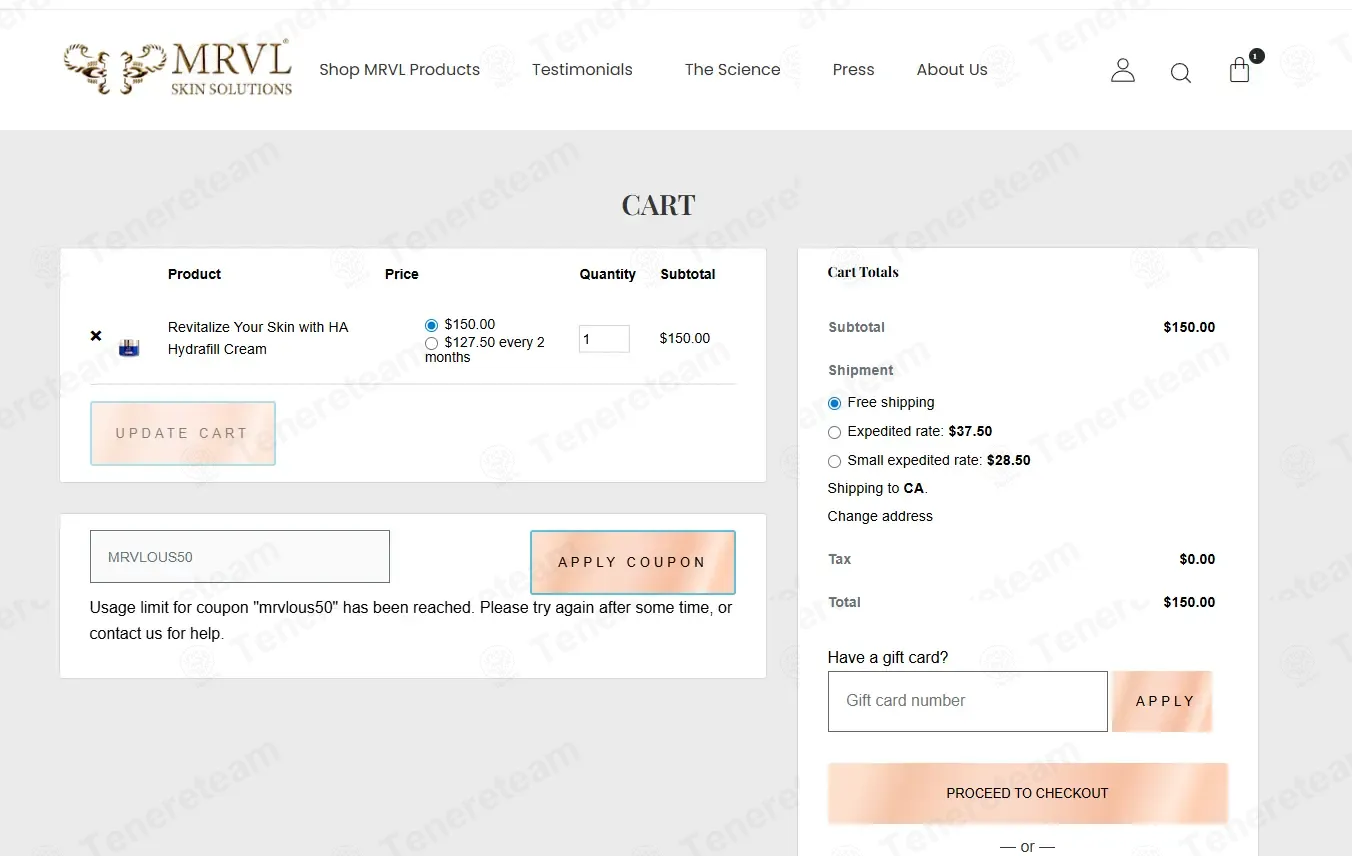The image size is (1352, 856).
Task: Click the 'Have a gift card?' label
Action: (x=888, y=657)
